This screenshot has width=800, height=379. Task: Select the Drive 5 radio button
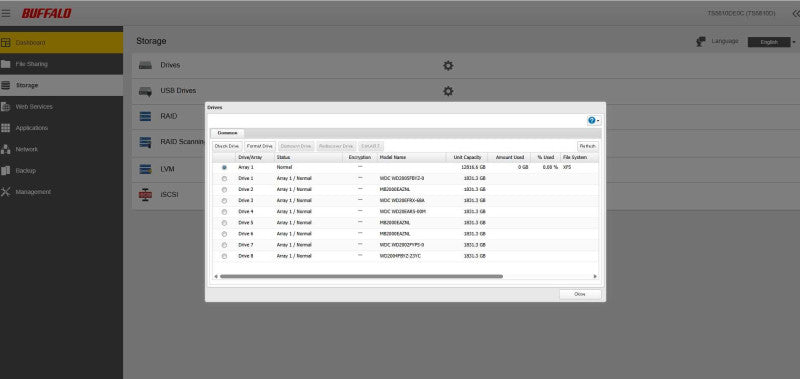224,223
